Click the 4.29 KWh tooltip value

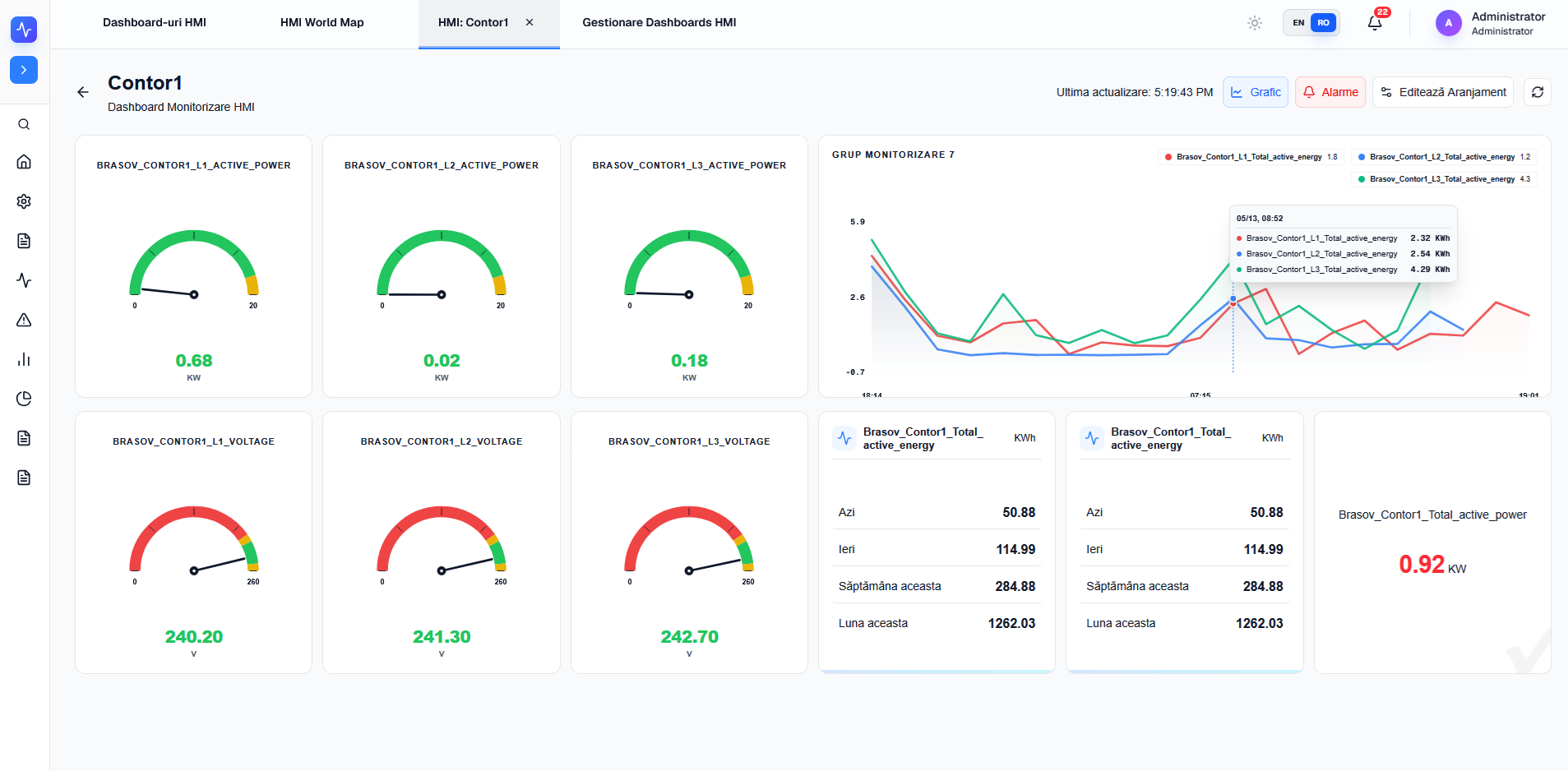click(x=1430, y=270)
